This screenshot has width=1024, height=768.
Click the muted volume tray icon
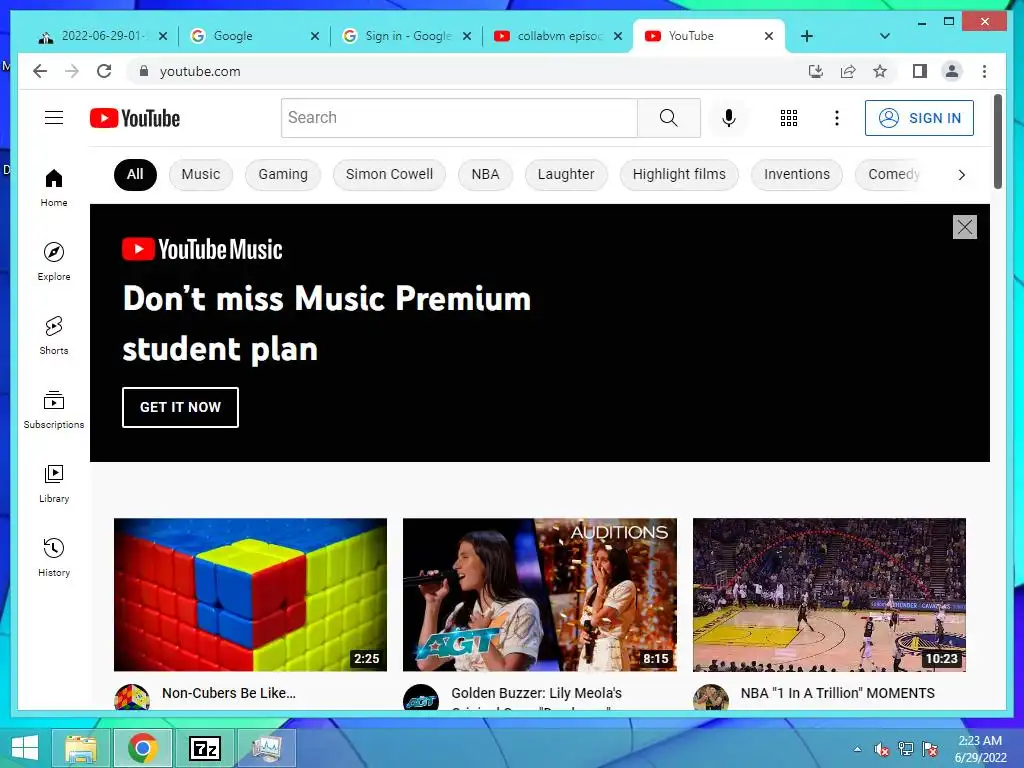point(882,749)
